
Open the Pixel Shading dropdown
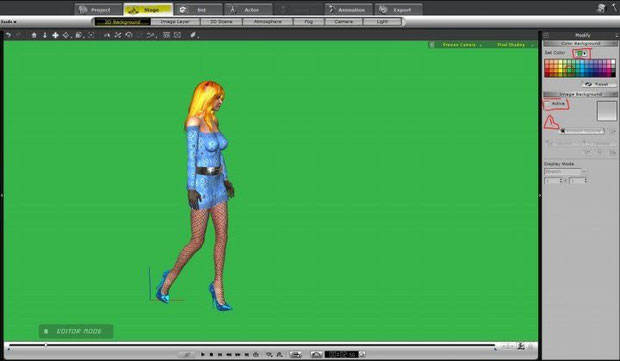pyautogui.click(x=513, y=45)
